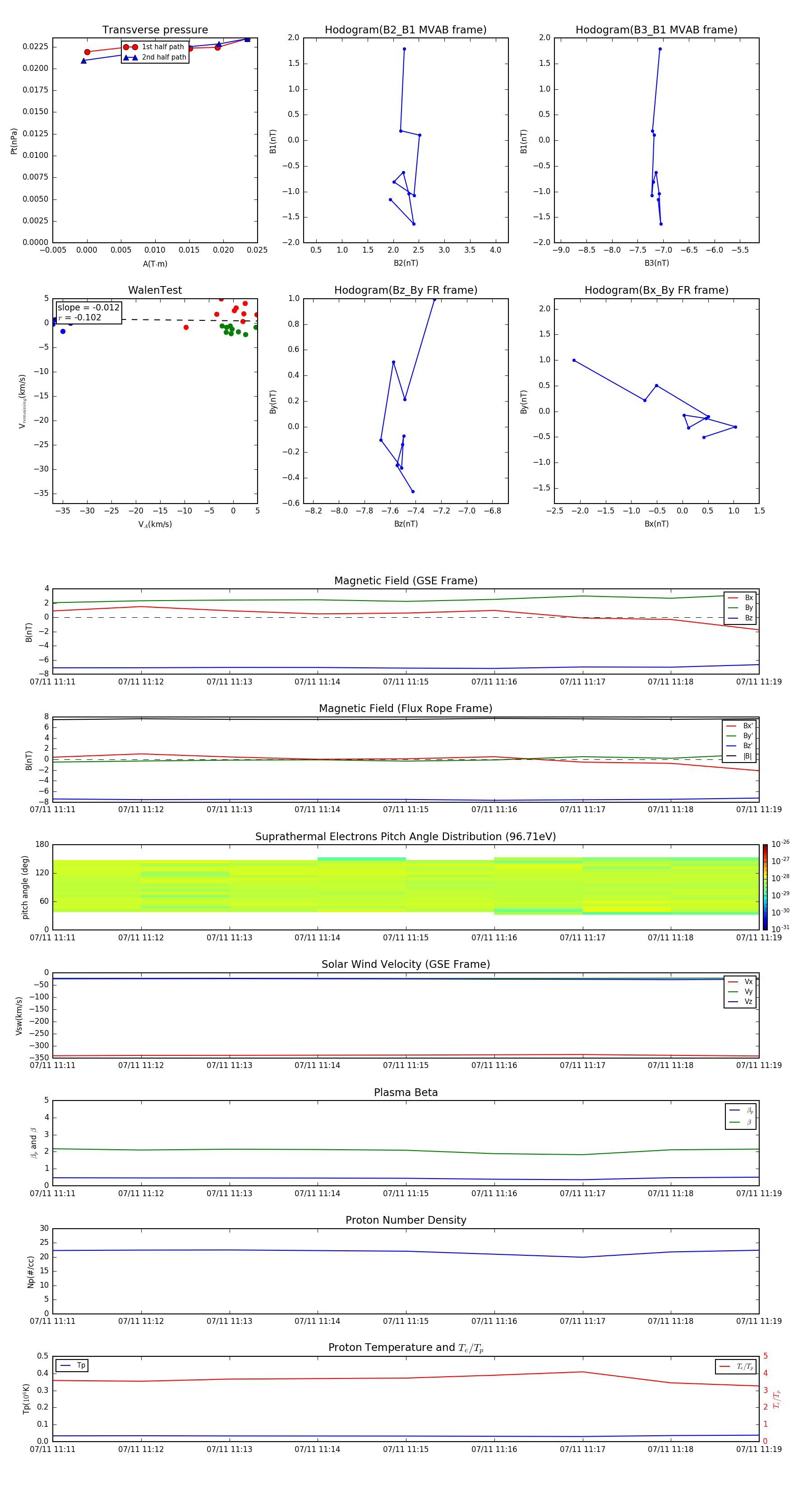Click the 'Vx' legend entry
Screen dimensions: 812x1489
(740, 982)
